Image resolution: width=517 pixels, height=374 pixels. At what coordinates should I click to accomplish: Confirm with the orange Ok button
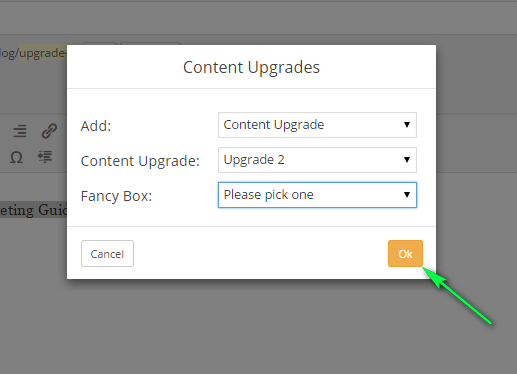coord(405,254)
